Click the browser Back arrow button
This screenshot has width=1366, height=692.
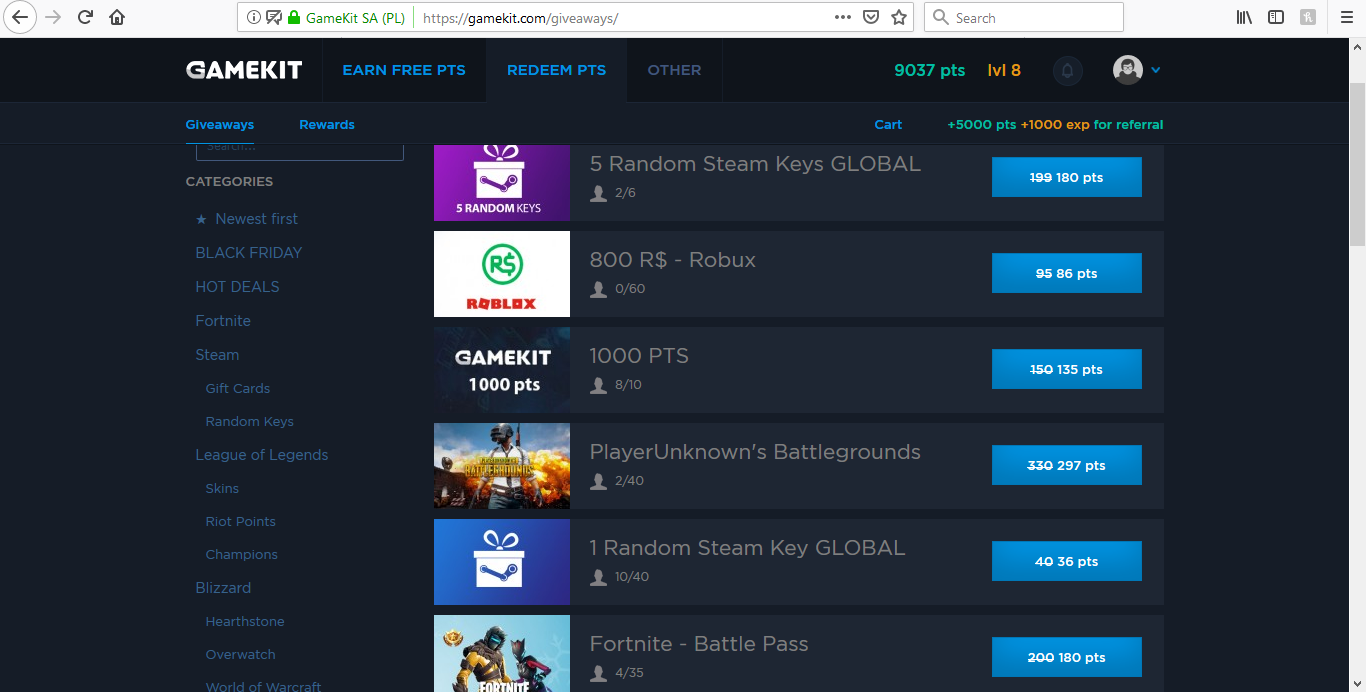point(21,17)
